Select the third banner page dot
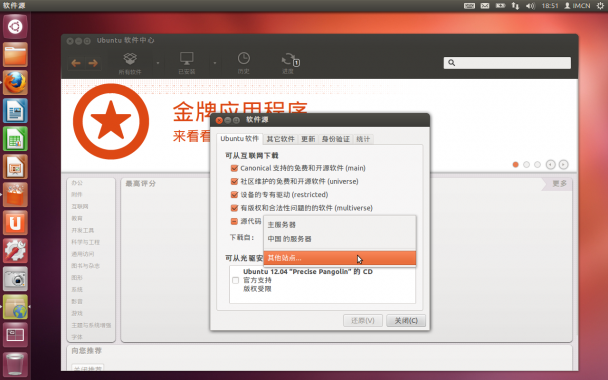 pos(537,165)
